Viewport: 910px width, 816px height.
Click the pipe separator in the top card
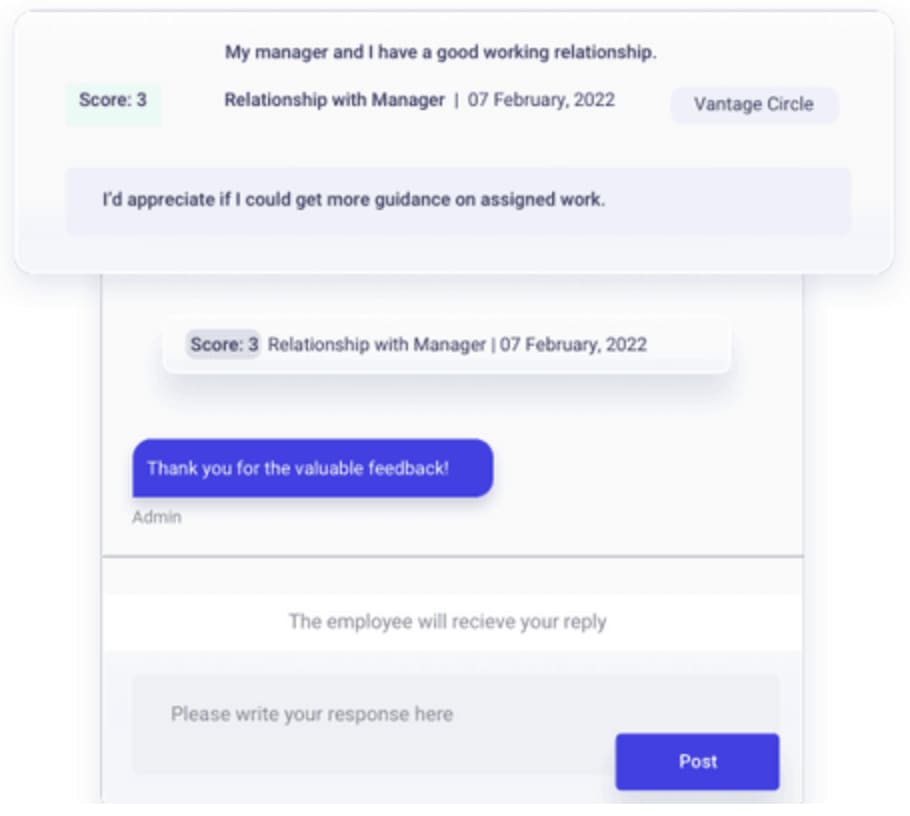coord(456,100)
